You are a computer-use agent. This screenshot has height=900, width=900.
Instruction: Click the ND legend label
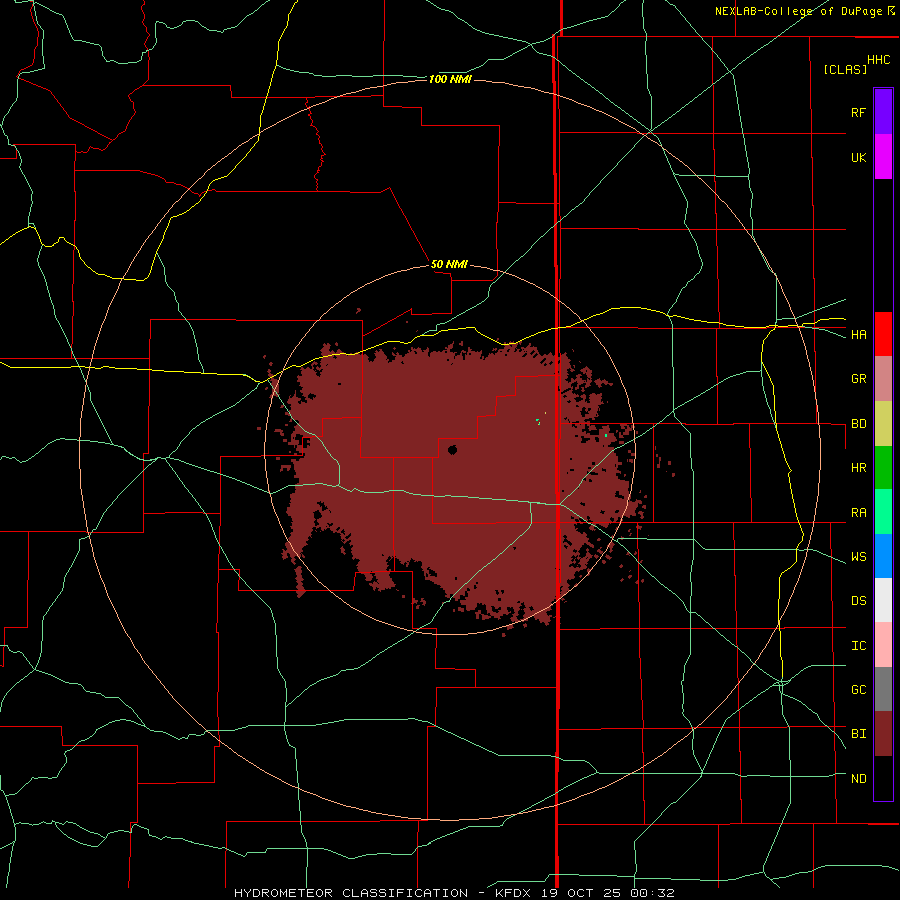[858, 778]
